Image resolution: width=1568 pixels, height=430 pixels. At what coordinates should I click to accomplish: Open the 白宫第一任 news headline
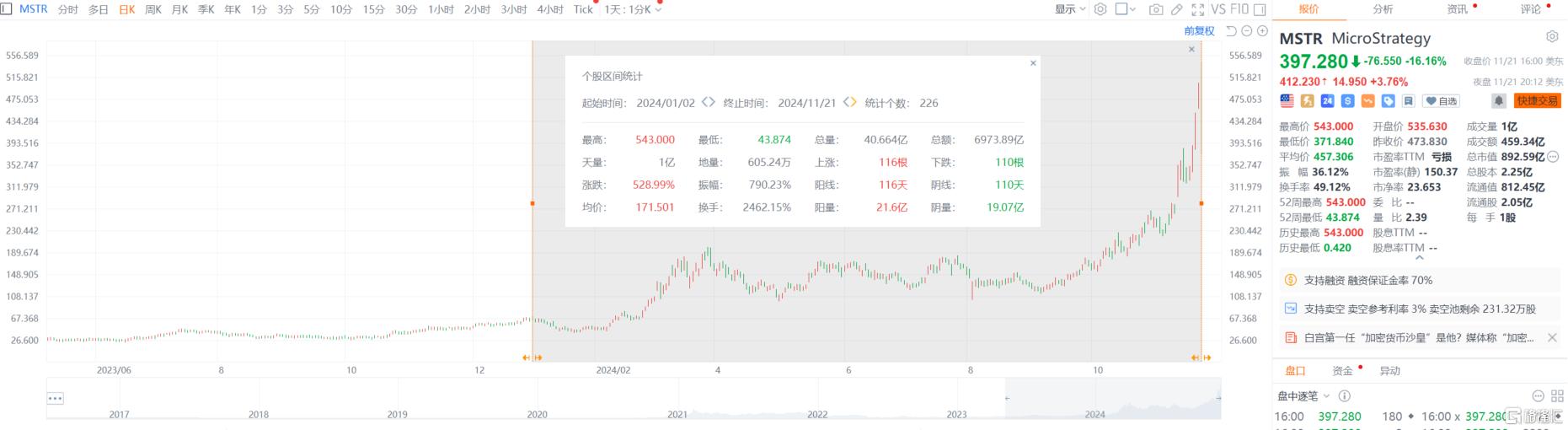[1419, 337]
